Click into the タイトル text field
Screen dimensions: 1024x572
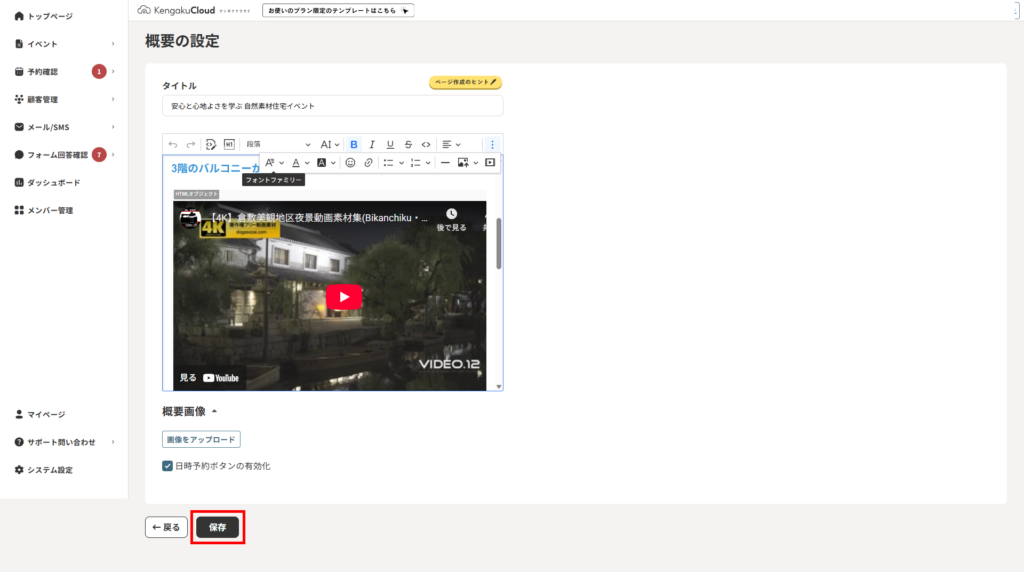(332, 106)
